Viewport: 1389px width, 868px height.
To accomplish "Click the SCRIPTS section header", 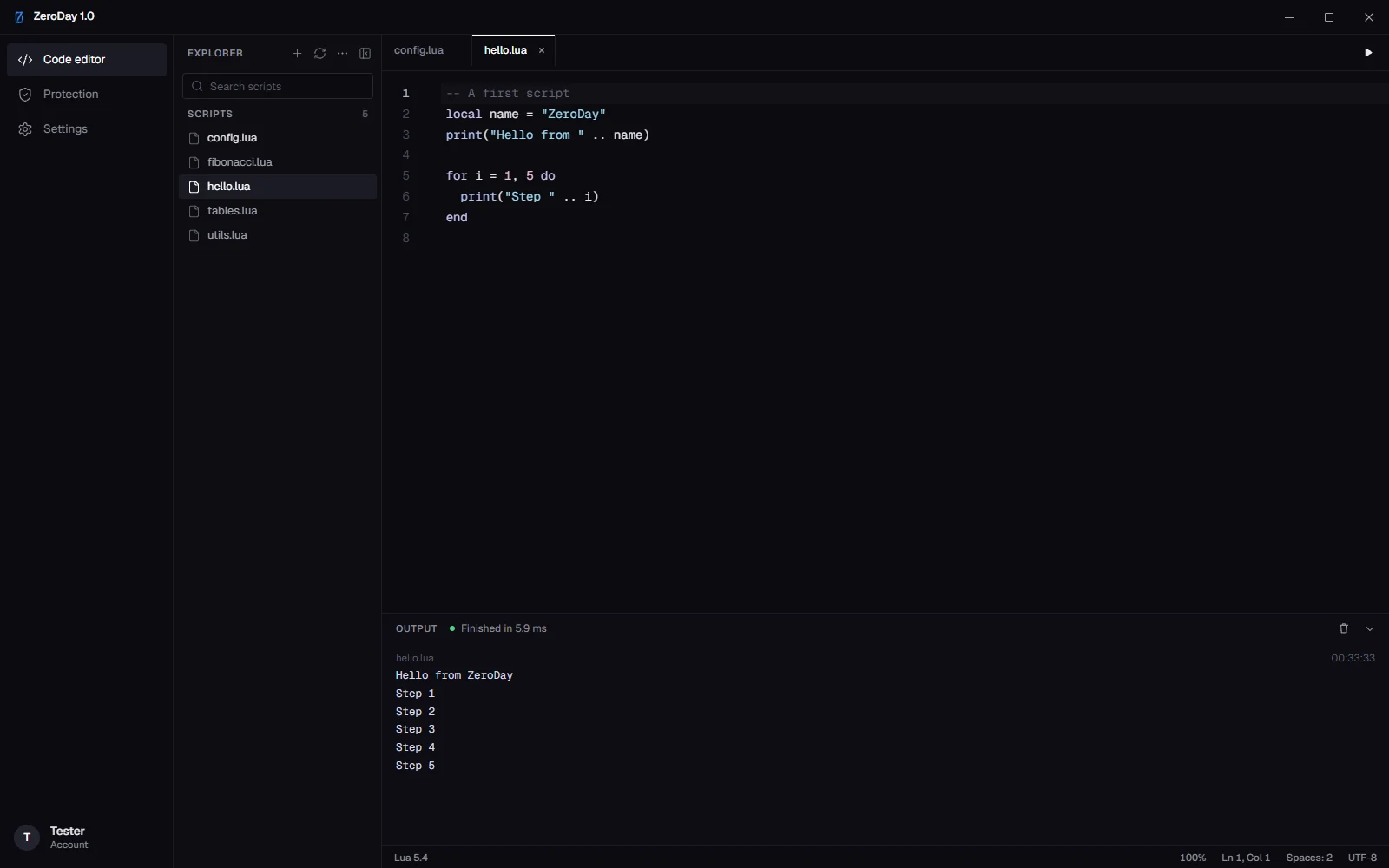I will coord(210,114).
